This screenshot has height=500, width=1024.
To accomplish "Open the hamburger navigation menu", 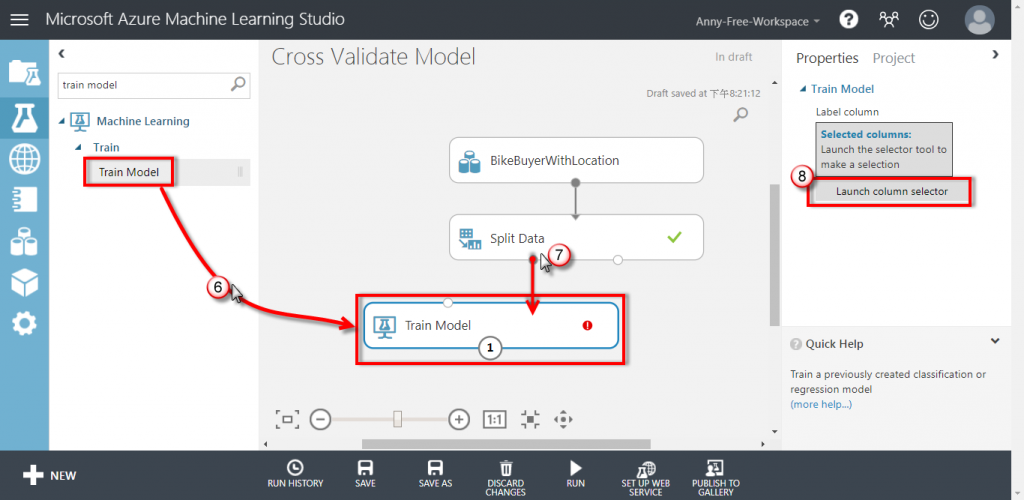I will point(20,20).
